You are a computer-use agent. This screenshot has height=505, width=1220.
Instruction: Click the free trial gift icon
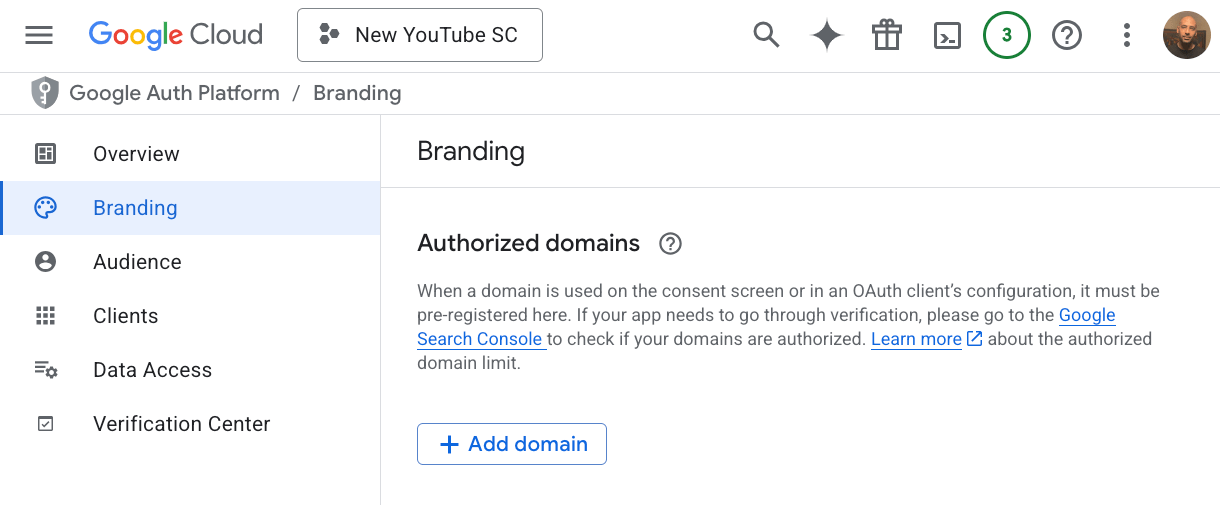pos(887,35)
